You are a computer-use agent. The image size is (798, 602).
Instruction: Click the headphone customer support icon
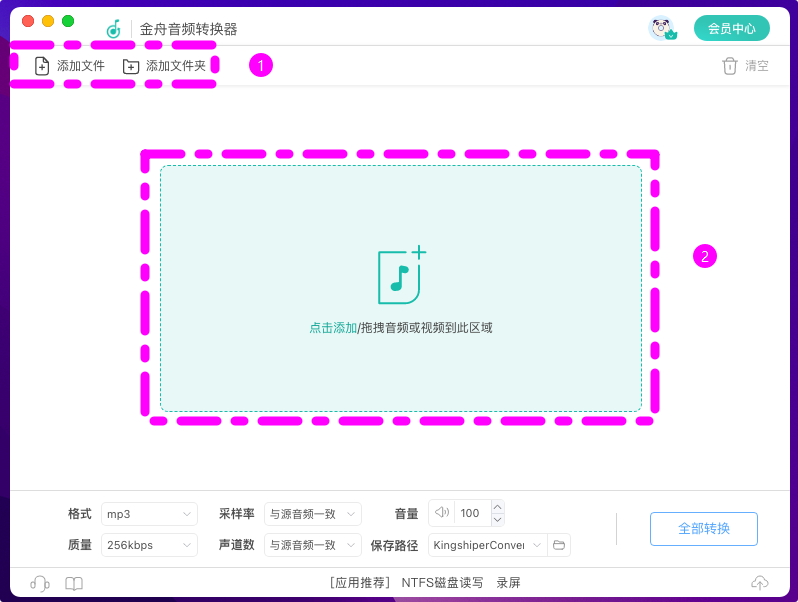(40, 583)
